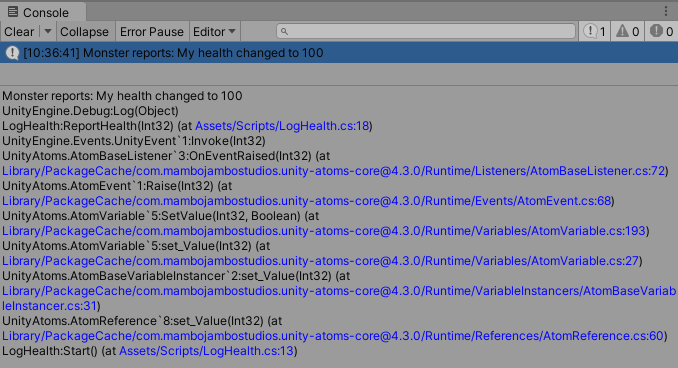Open the Console tab
The image size is (678, 368).
point(42,12)
